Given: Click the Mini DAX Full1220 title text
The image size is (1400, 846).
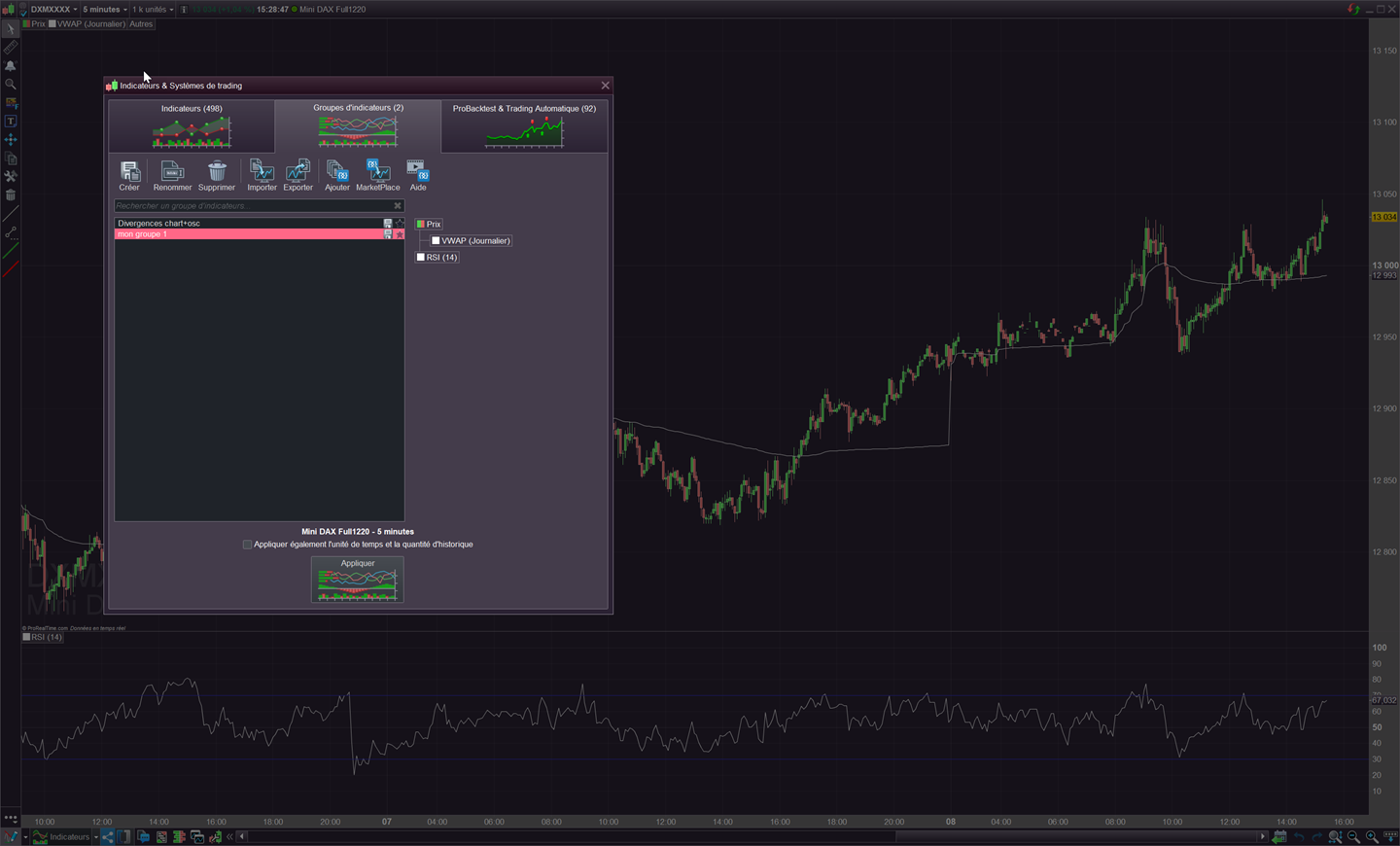Looking at the screenshot, I should pyautogui.click(x=332, y=9).
